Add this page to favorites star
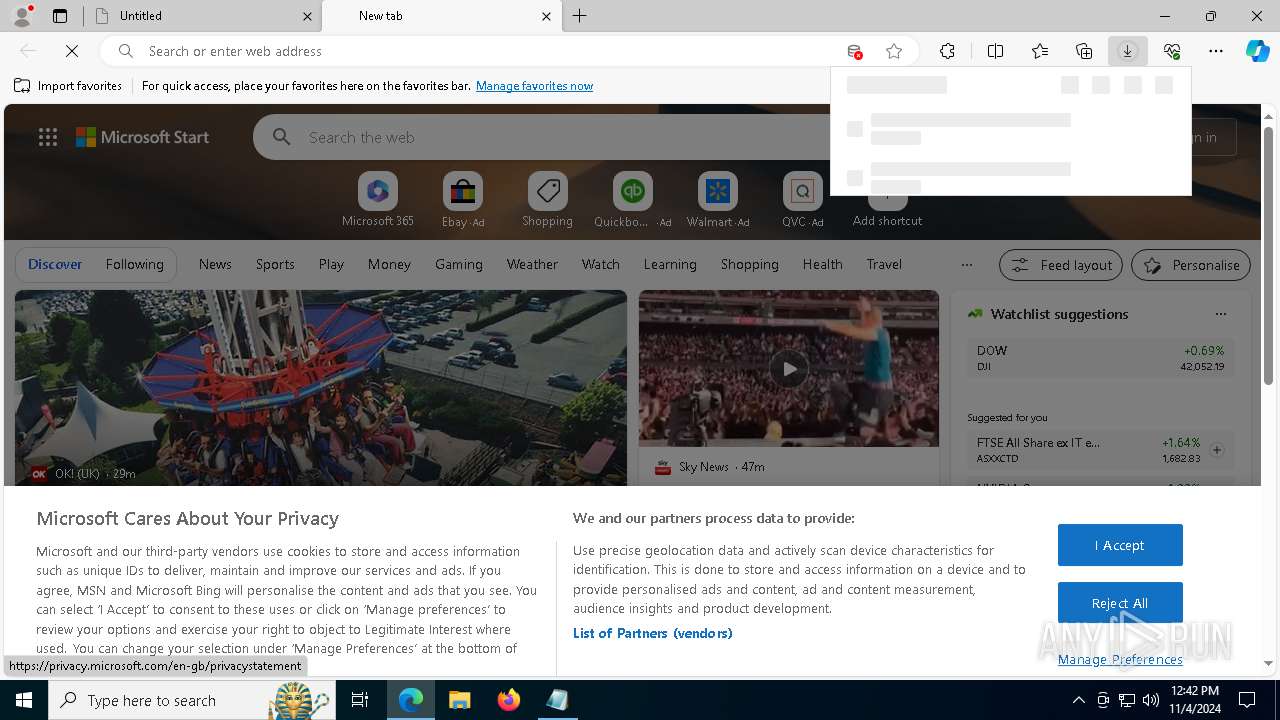 pyautogui.click(x=894, y=51)
